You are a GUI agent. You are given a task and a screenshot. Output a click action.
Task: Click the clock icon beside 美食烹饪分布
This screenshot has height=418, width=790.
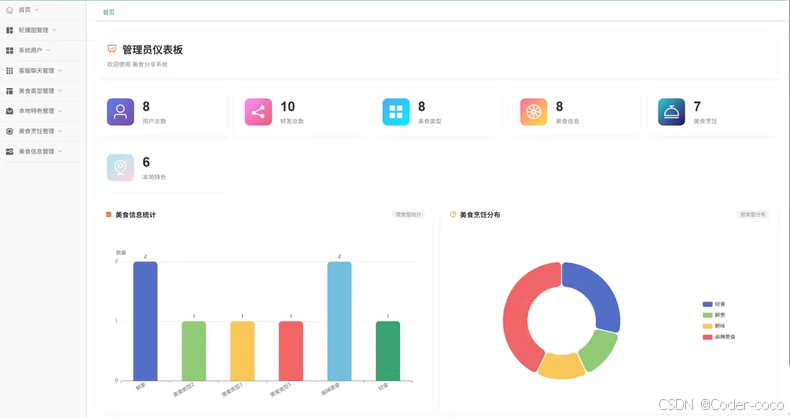[x=453, y=215]
